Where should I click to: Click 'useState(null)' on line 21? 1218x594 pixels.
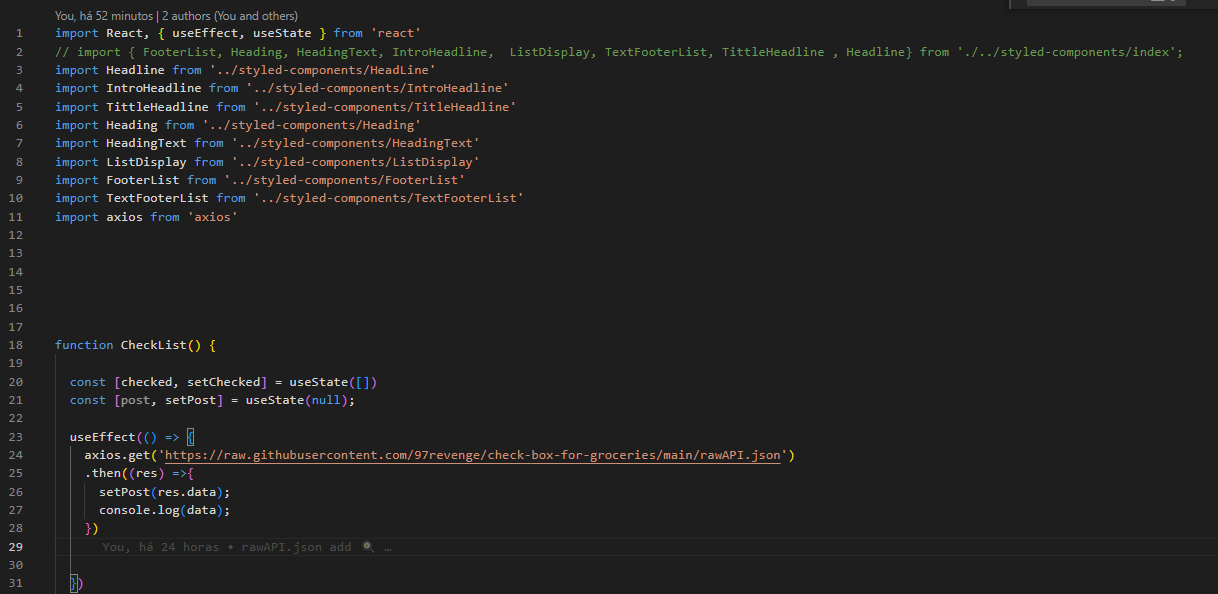297,400
